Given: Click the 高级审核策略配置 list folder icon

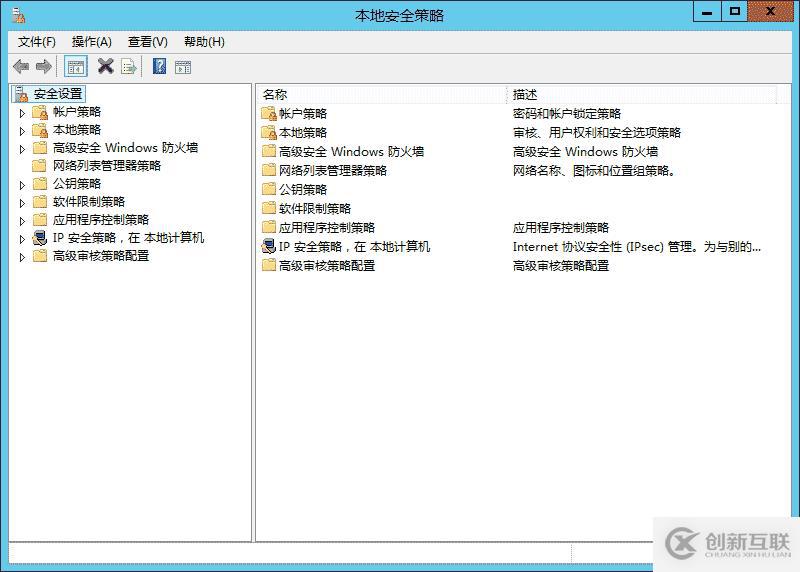Looking at the screenshot, I should click(x=269, y=265).
